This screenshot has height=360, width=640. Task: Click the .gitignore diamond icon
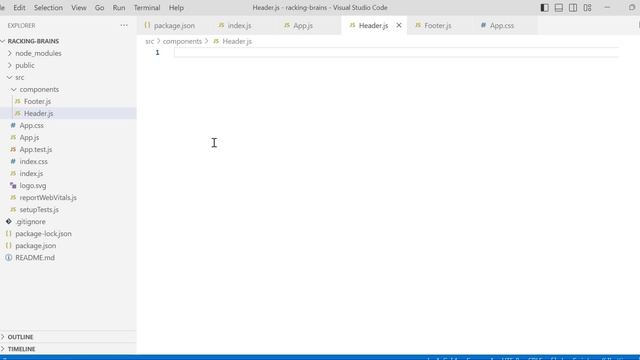click(9, 221)
